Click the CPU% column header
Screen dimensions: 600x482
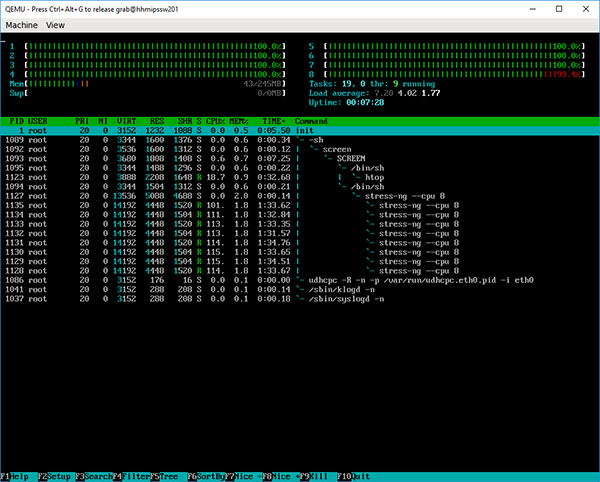[215, 121]
